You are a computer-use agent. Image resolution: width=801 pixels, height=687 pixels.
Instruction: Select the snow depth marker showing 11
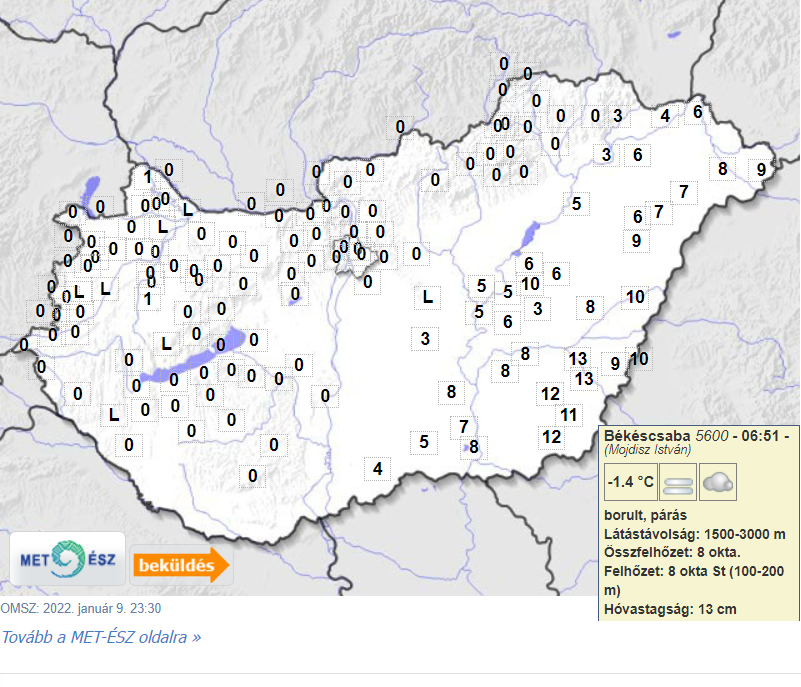pyautogui.click(x=569, y=414)
